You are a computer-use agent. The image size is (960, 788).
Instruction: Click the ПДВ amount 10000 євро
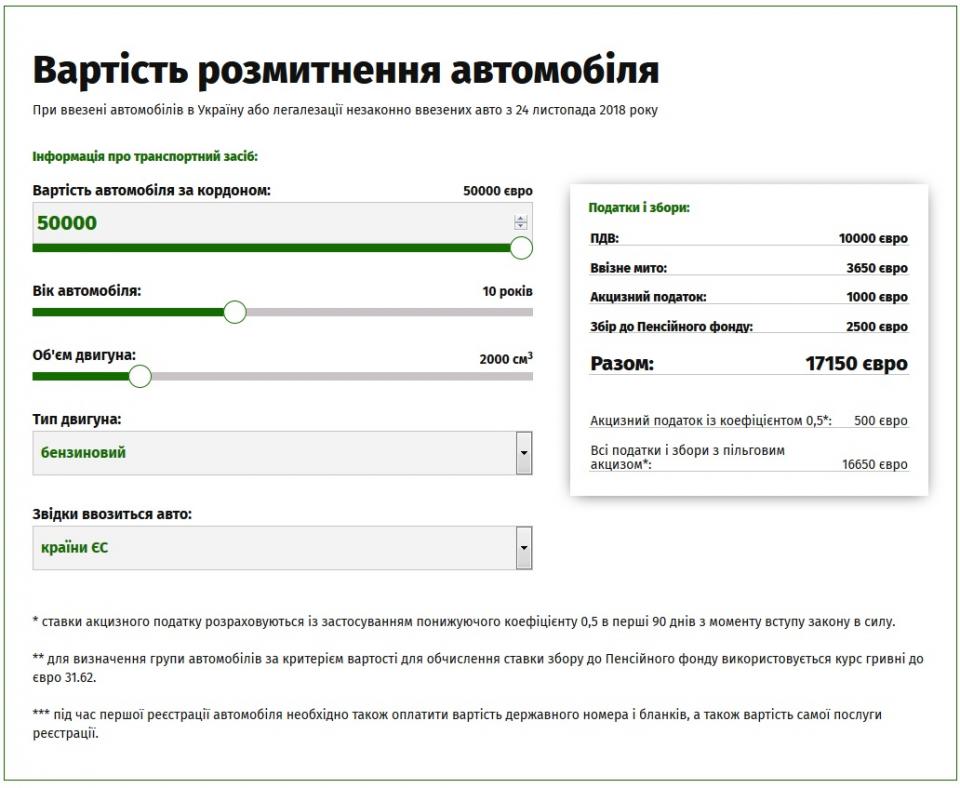pos(873,239)
